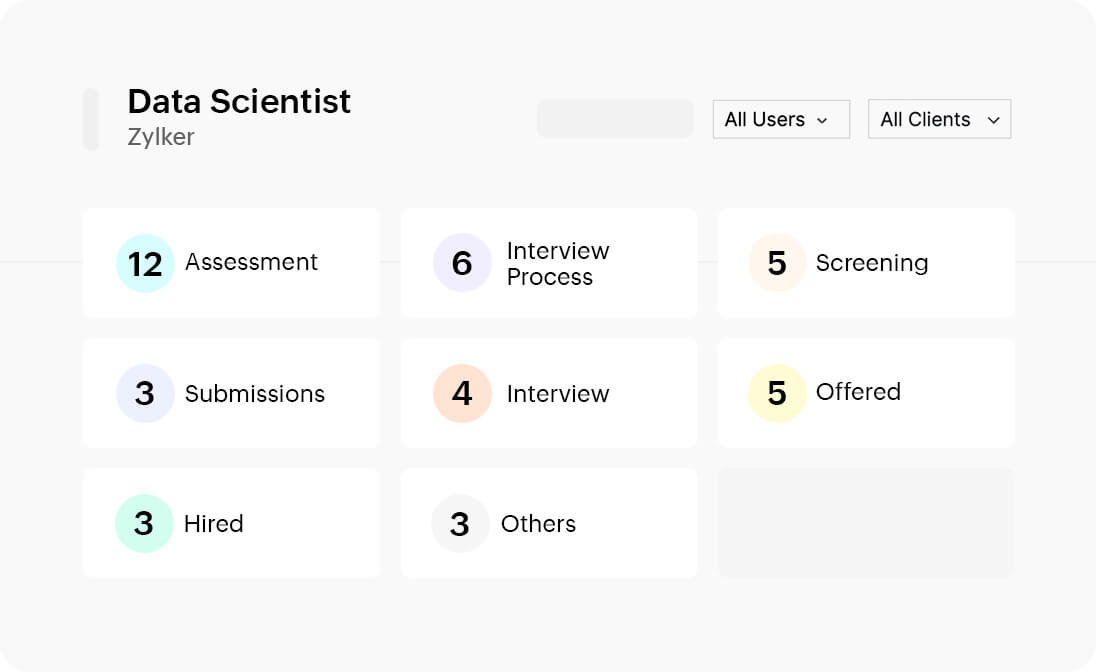1096x672 pixels.
Task: Open the All Clients dropdown
Action: (926, 119)
